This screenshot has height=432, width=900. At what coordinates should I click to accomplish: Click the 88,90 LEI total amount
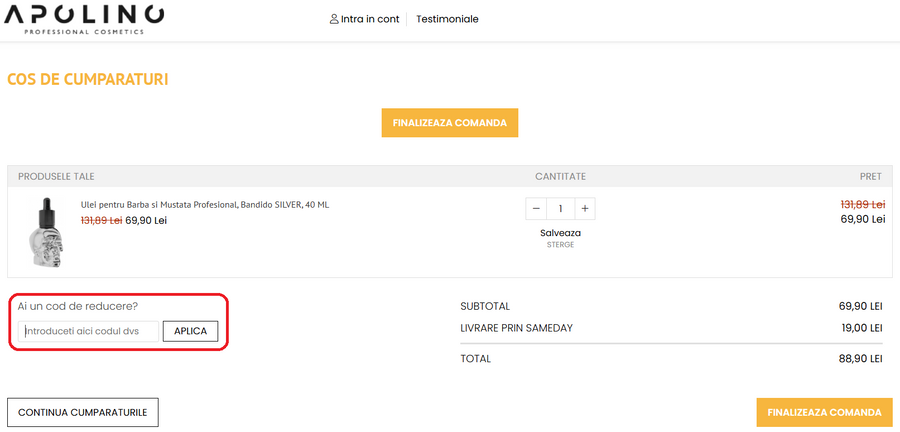coord(860,358)
